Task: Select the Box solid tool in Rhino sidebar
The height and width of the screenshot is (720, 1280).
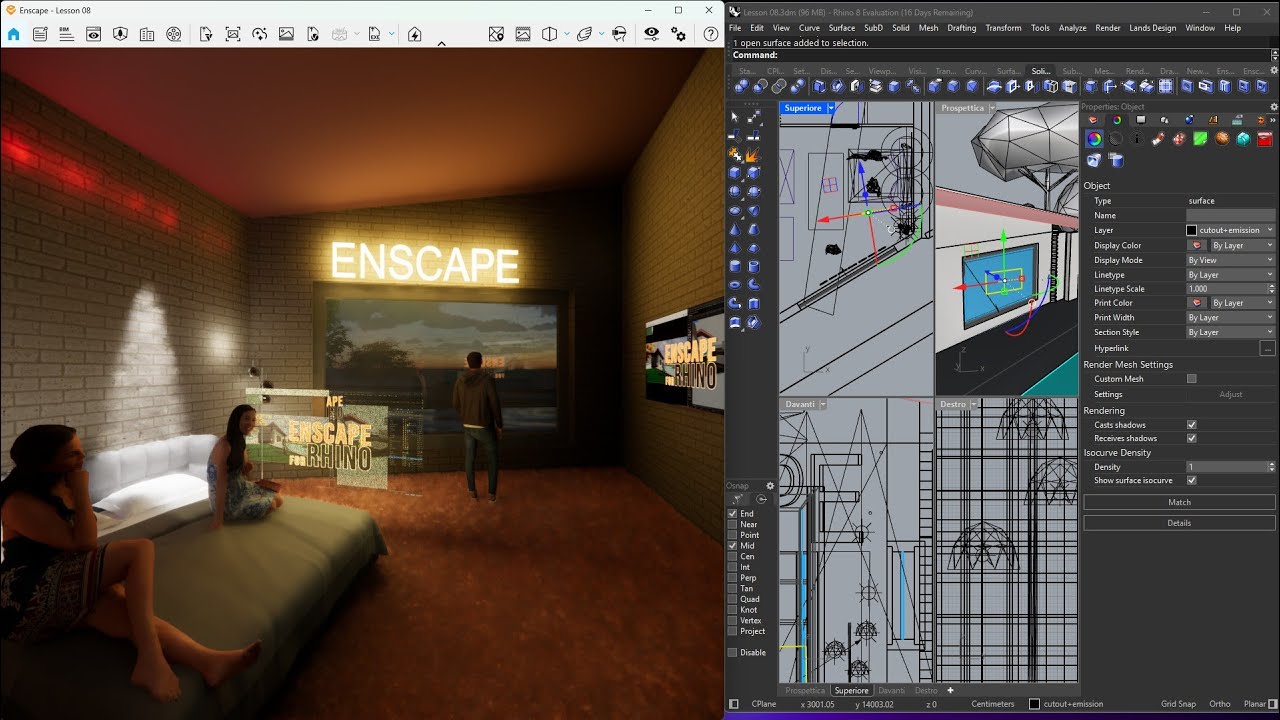Action: pyautogui.click(x=735, y=172)
